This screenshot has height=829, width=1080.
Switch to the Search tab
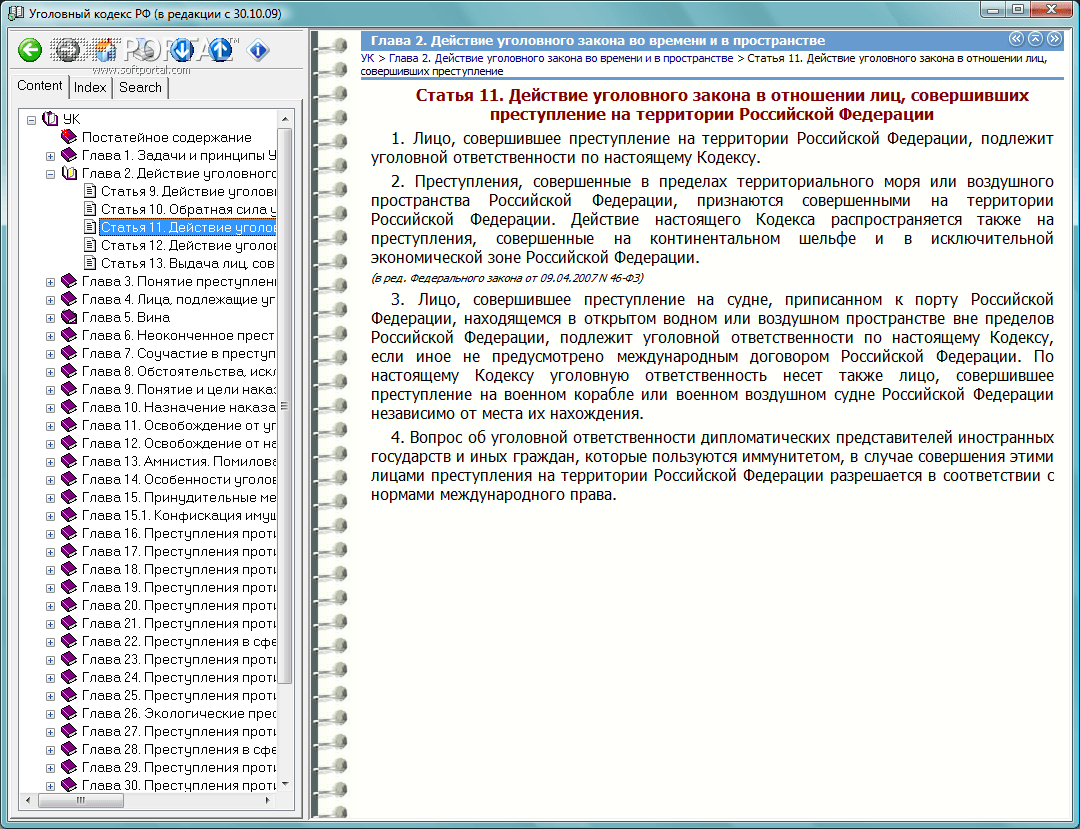140,87
